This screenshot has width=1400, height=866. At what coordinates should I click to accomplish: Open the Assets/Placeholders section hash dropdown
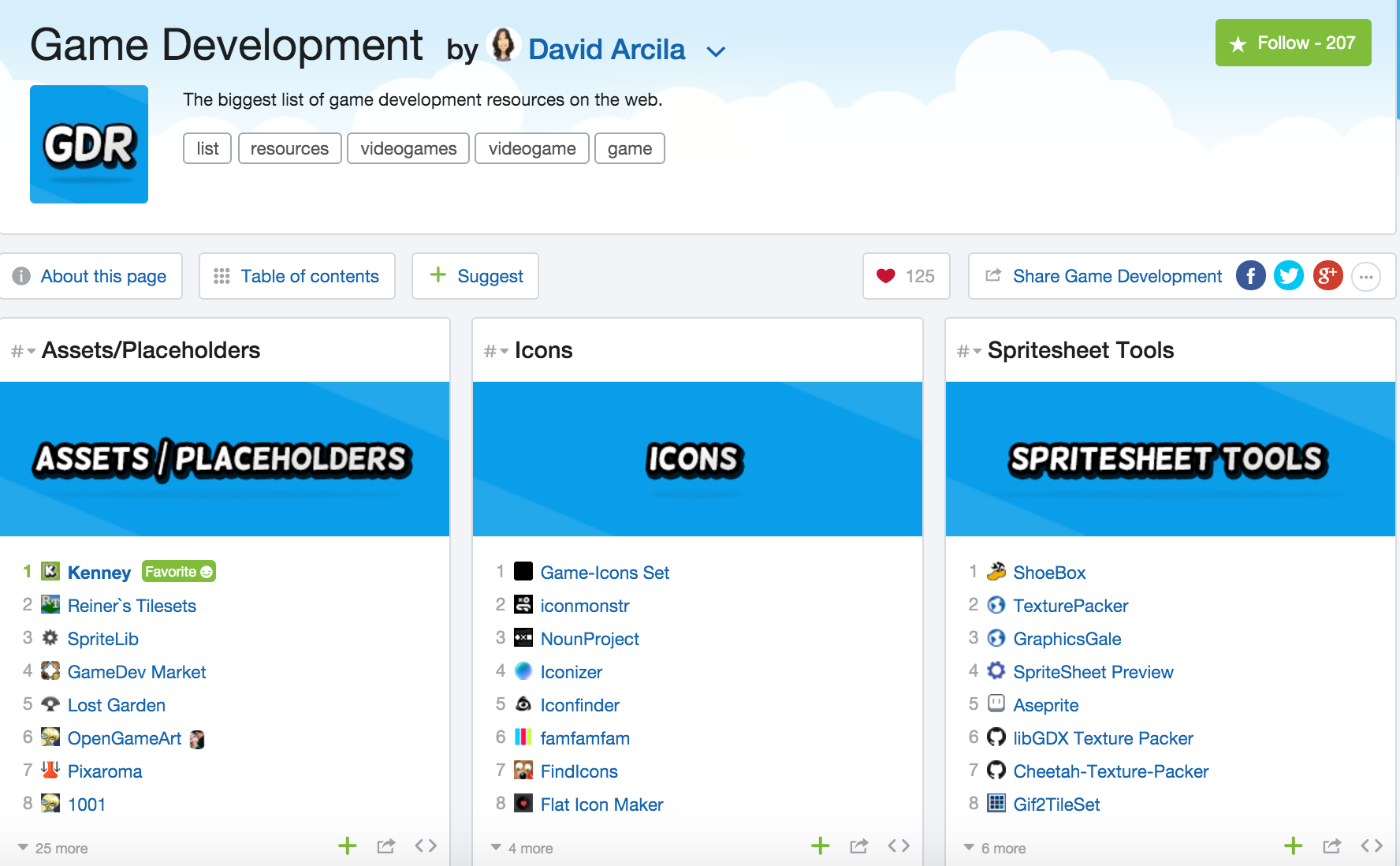click(23, 351)
